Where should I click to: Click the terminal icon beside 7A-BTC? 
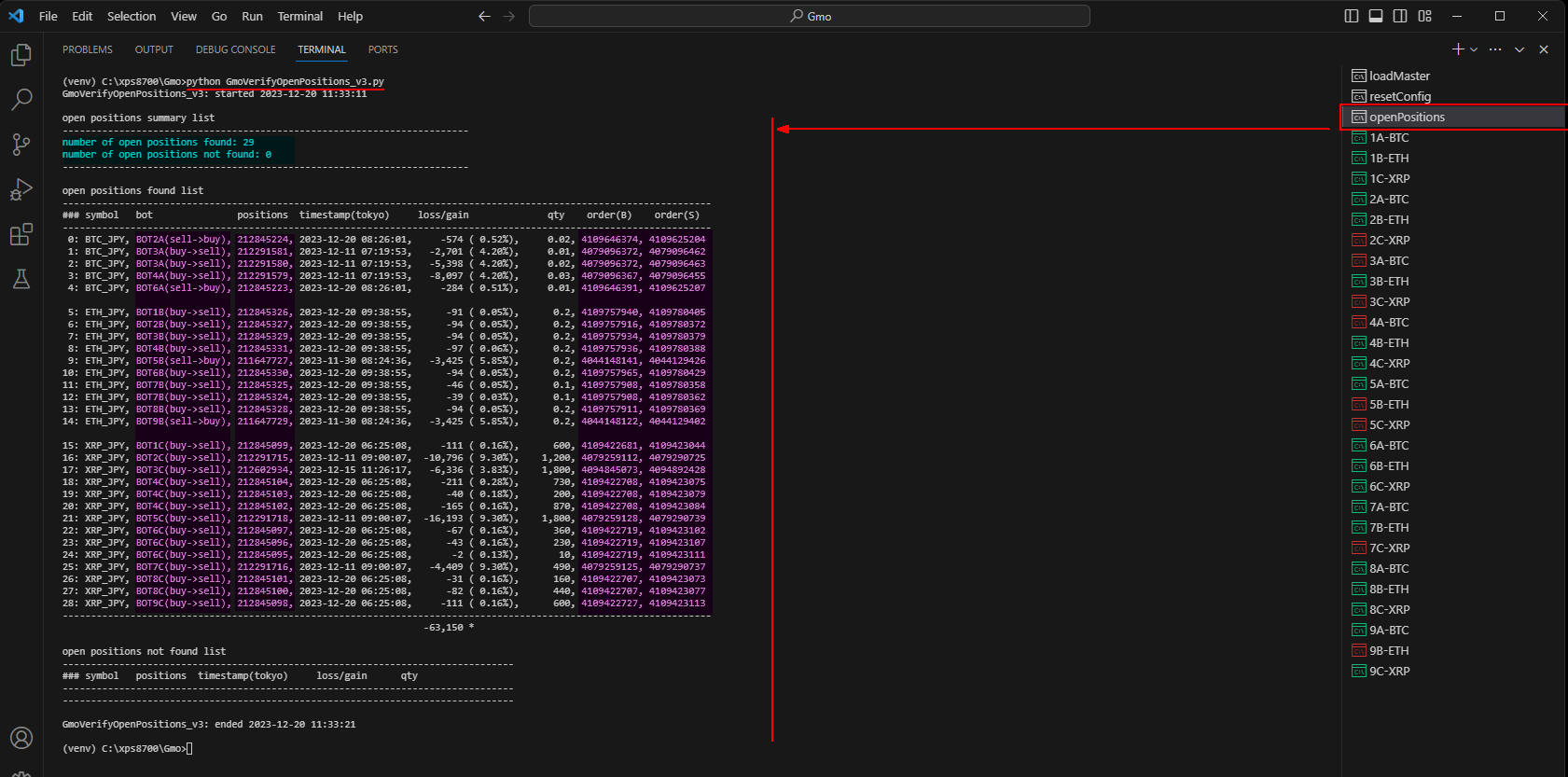[x=1359, y=506]
